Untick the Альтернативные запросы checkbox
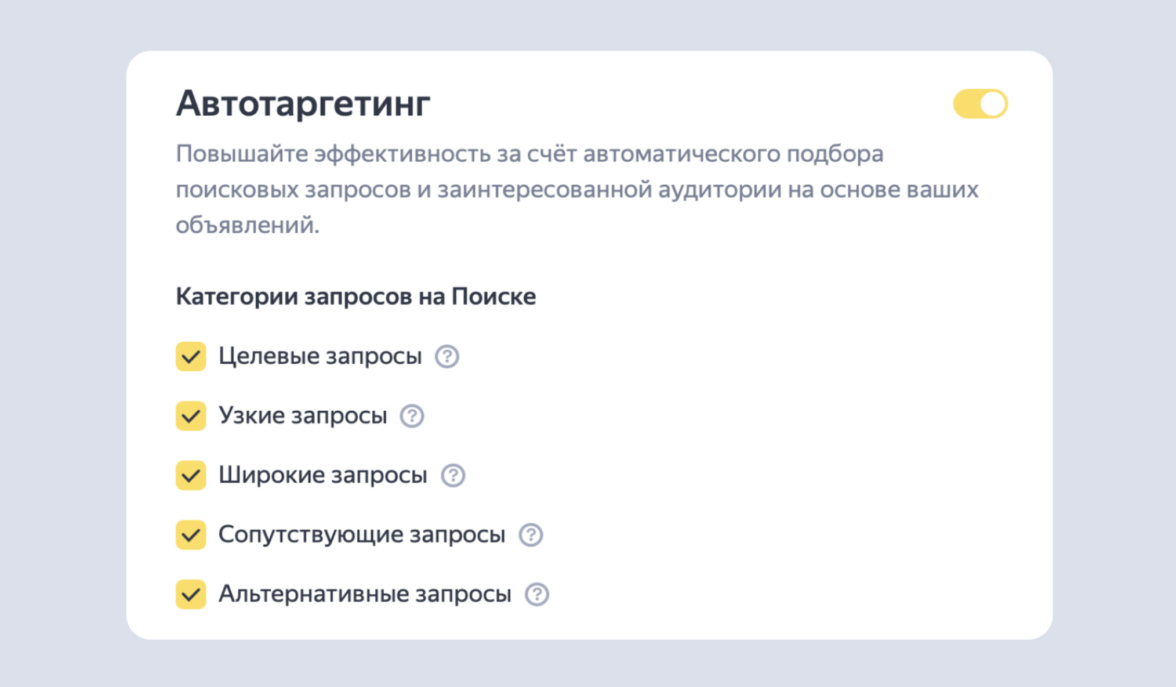The width and height of the screenshot is (1176, 687). (x=191, y=594)
